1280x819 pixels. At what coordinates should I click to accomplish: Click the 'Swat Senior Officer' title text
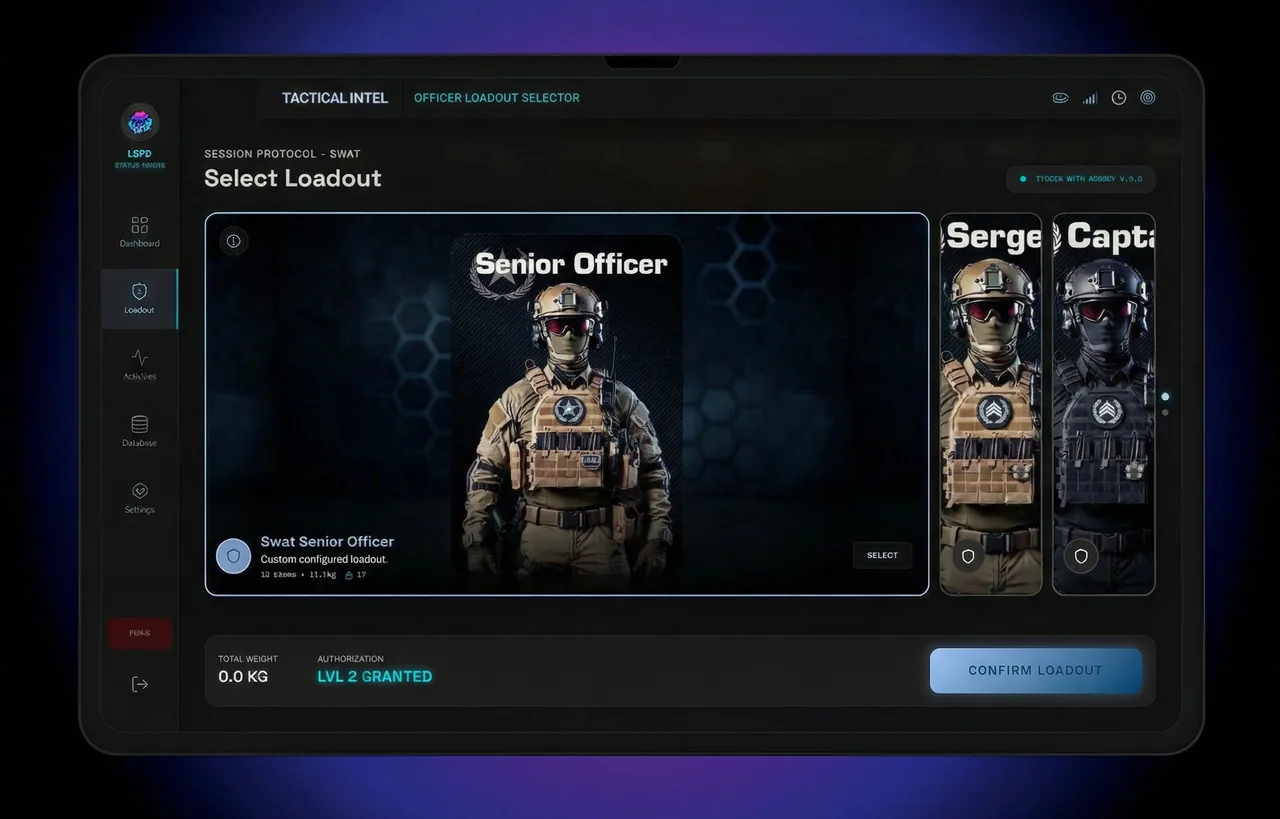coord(327,541)
